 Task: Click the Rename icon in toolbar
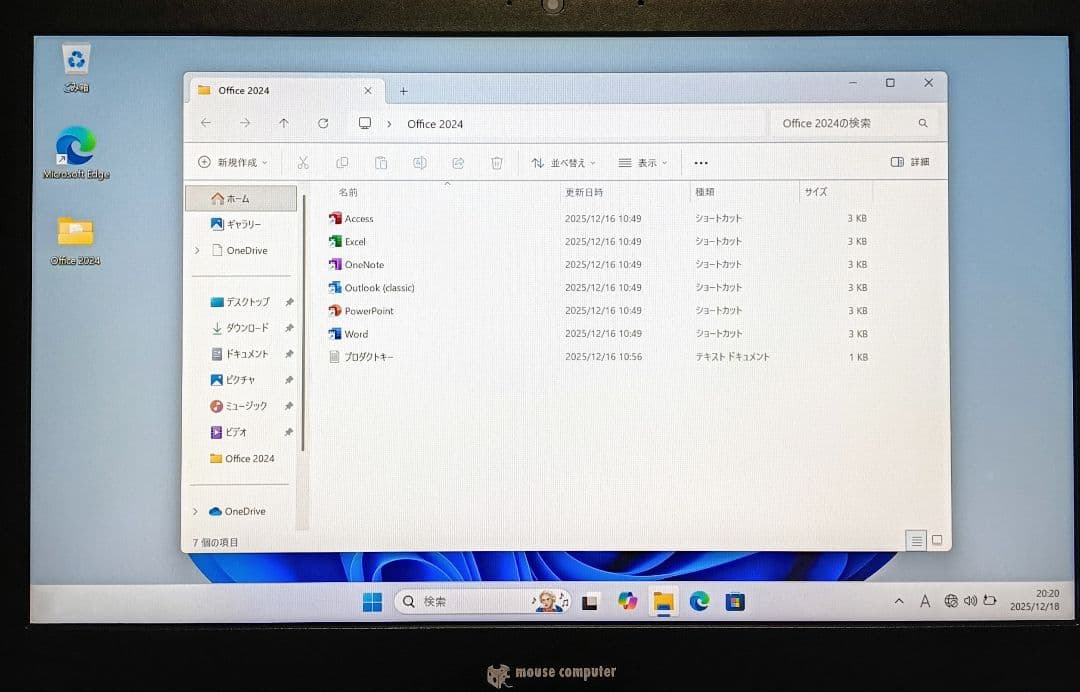[x=419, y=163]
